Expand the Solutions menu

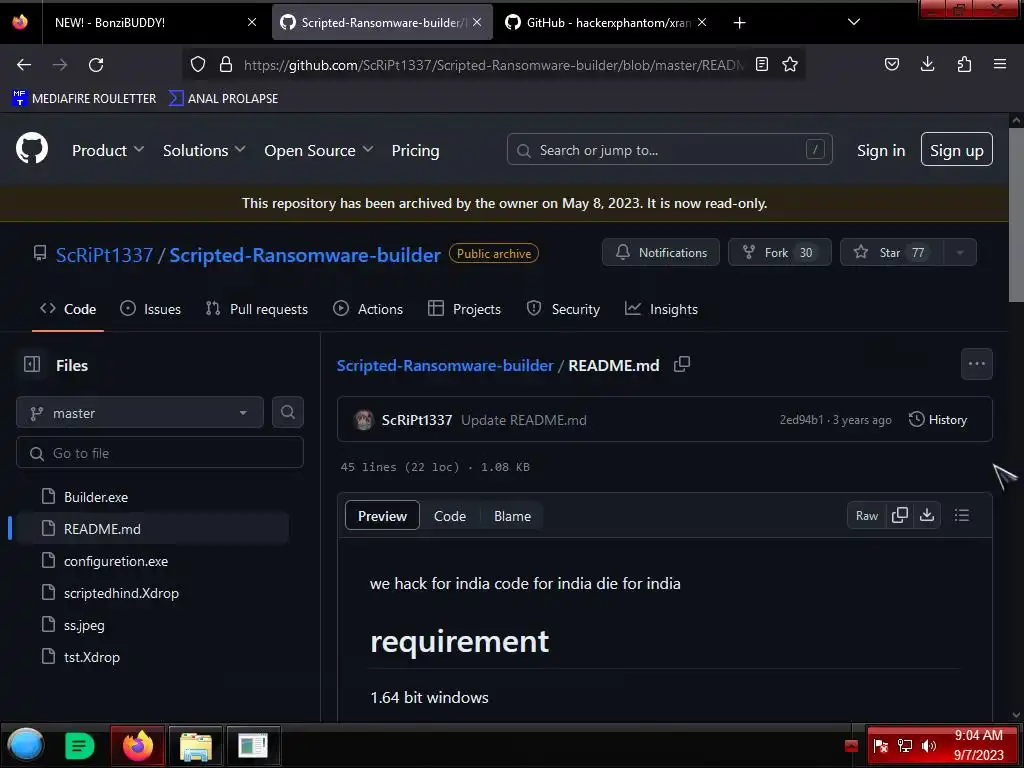click(204, 150)
